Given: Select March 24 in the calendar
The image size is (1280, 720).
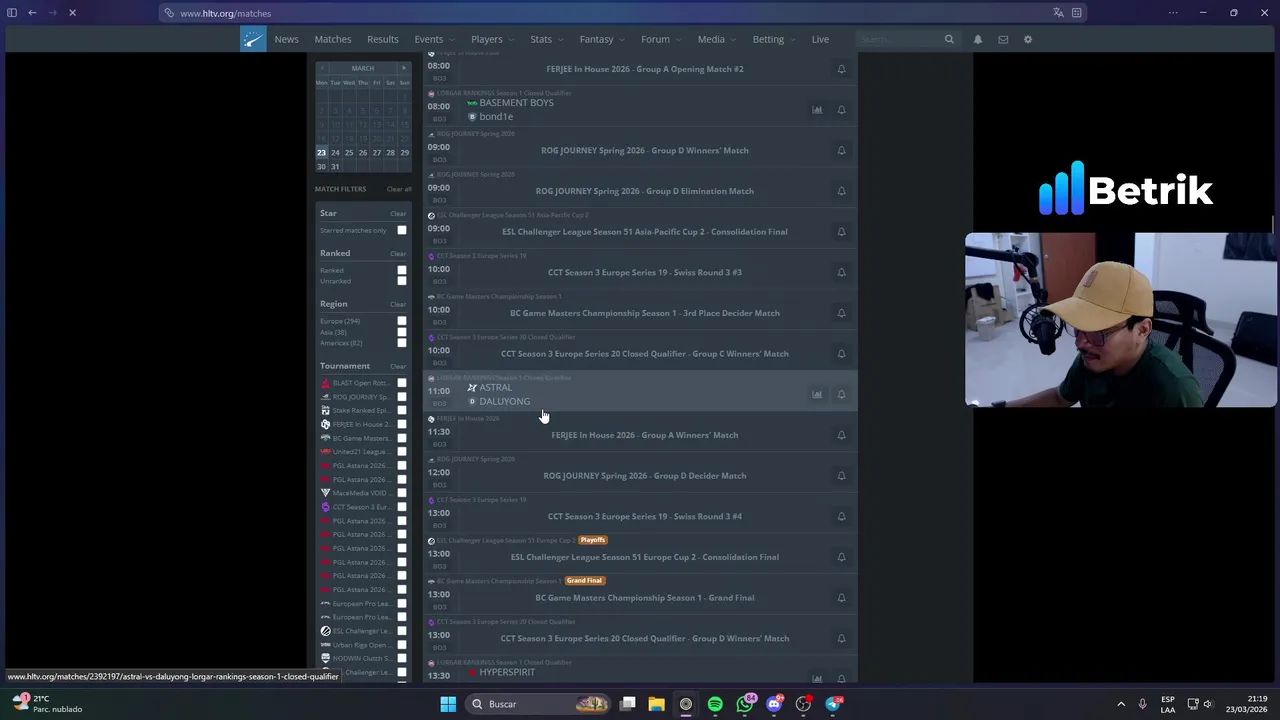Looking at the screenshot, I should click(x=335, y=152).
